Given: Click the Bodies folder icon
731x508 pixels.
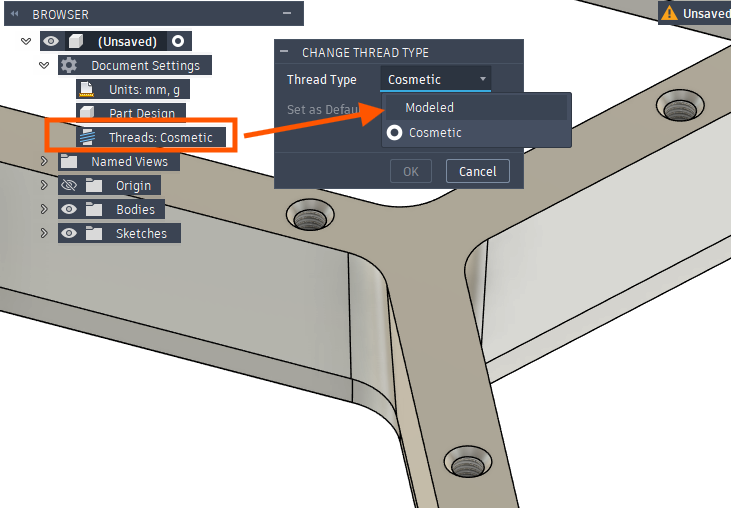Looking at the screenshot, I should point(94,209).
